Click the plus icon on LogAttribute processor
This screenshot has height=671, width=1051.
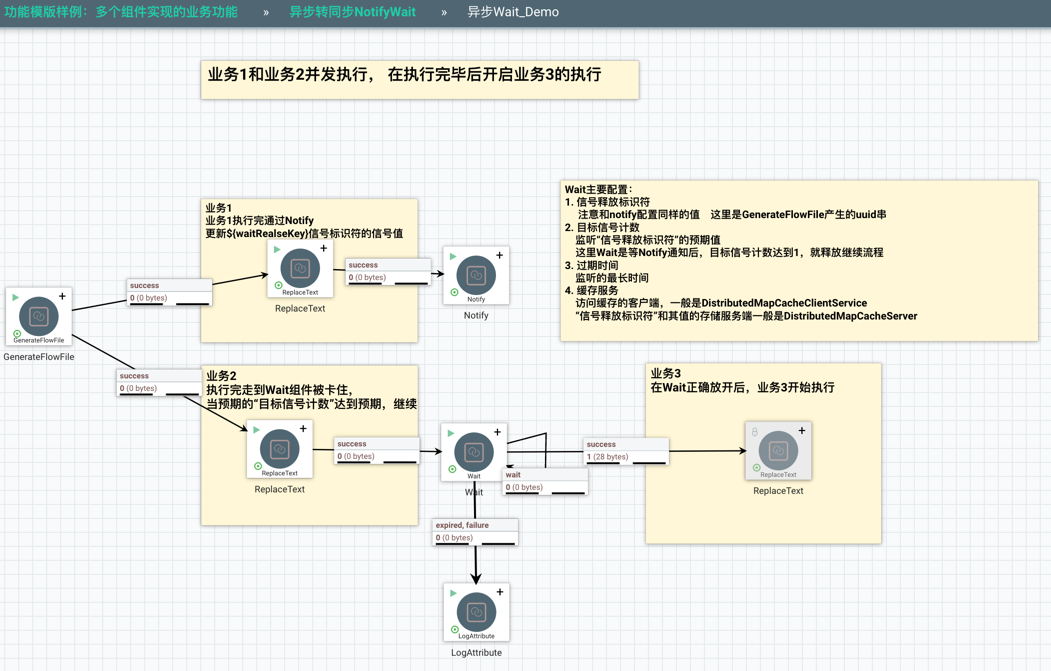click(x=500, y=593)
